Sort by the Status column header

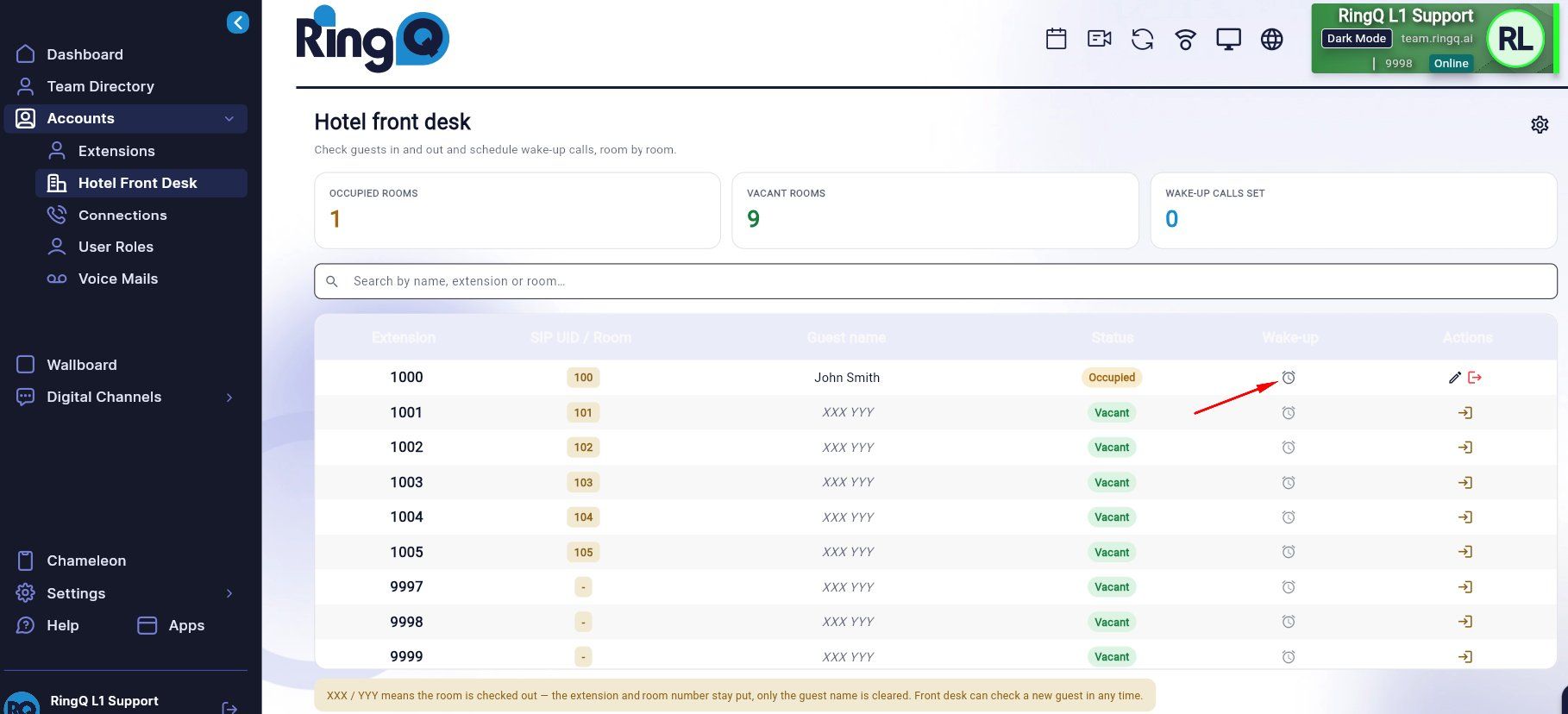click(x=1112, y=337)
